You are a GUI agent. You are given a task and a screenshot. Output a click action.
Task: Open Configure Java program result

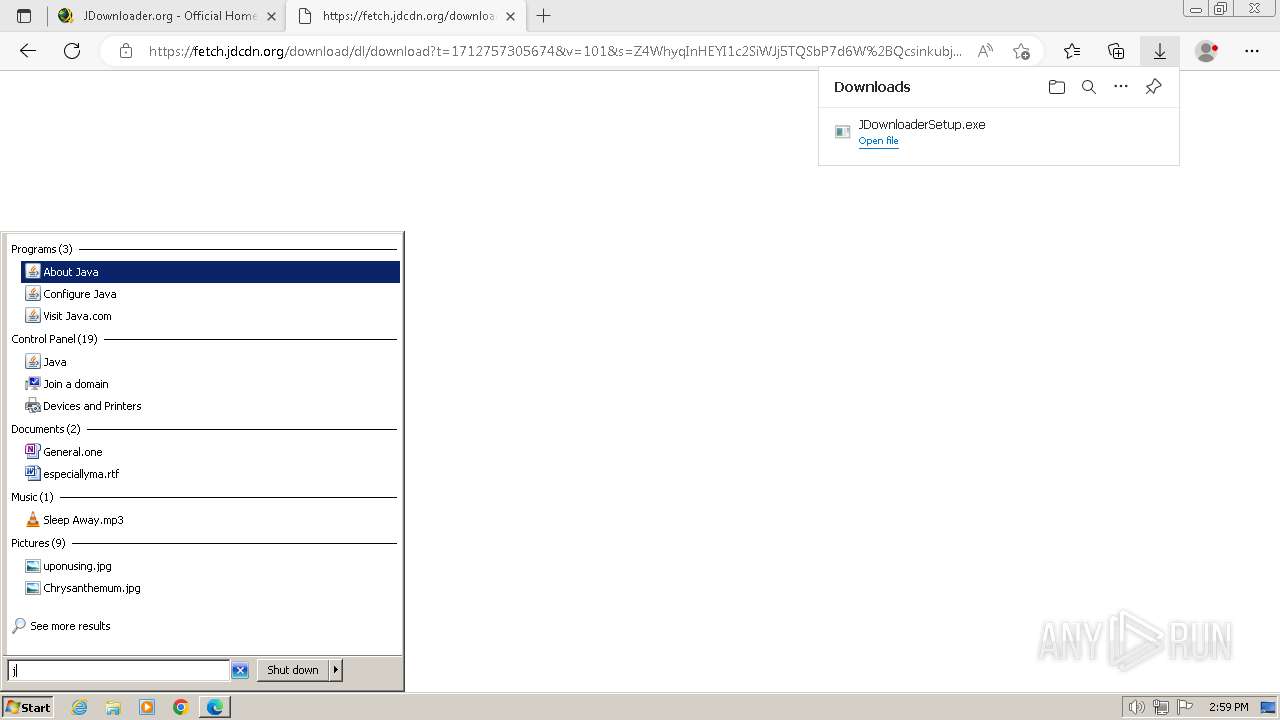coord(210,294)
